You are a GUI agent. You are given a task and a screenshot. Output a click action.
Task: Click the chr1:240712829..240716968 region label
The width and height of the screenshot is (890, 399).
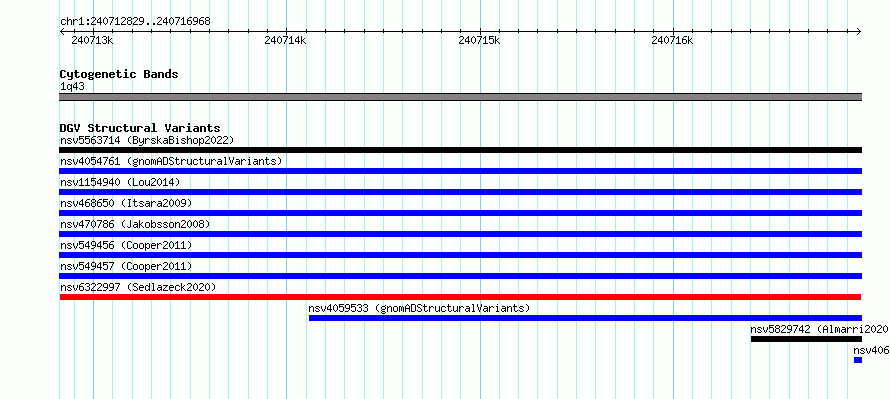tap(135, 22)
